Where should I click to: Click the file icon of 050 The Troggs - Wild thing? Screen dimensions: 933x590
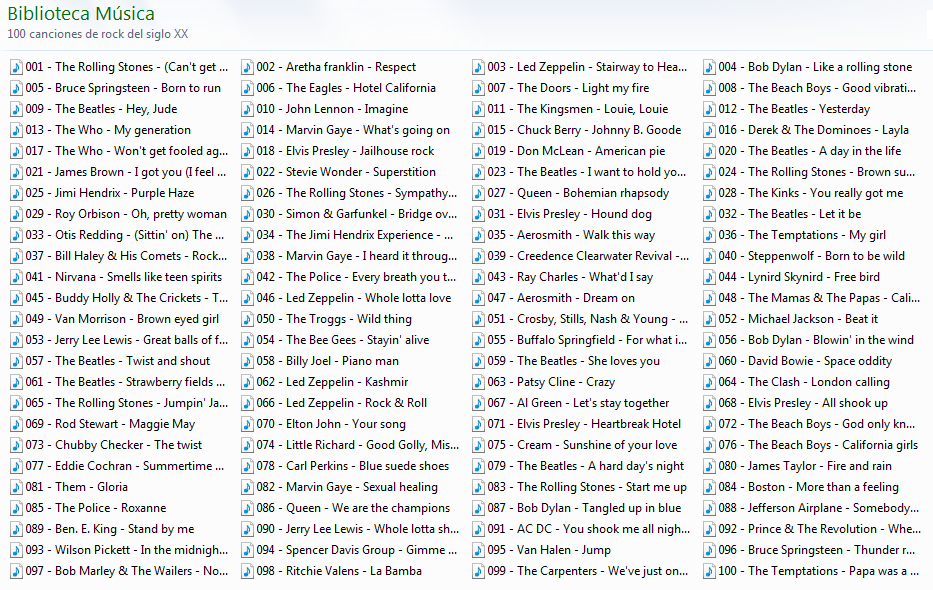pos(248,319)
